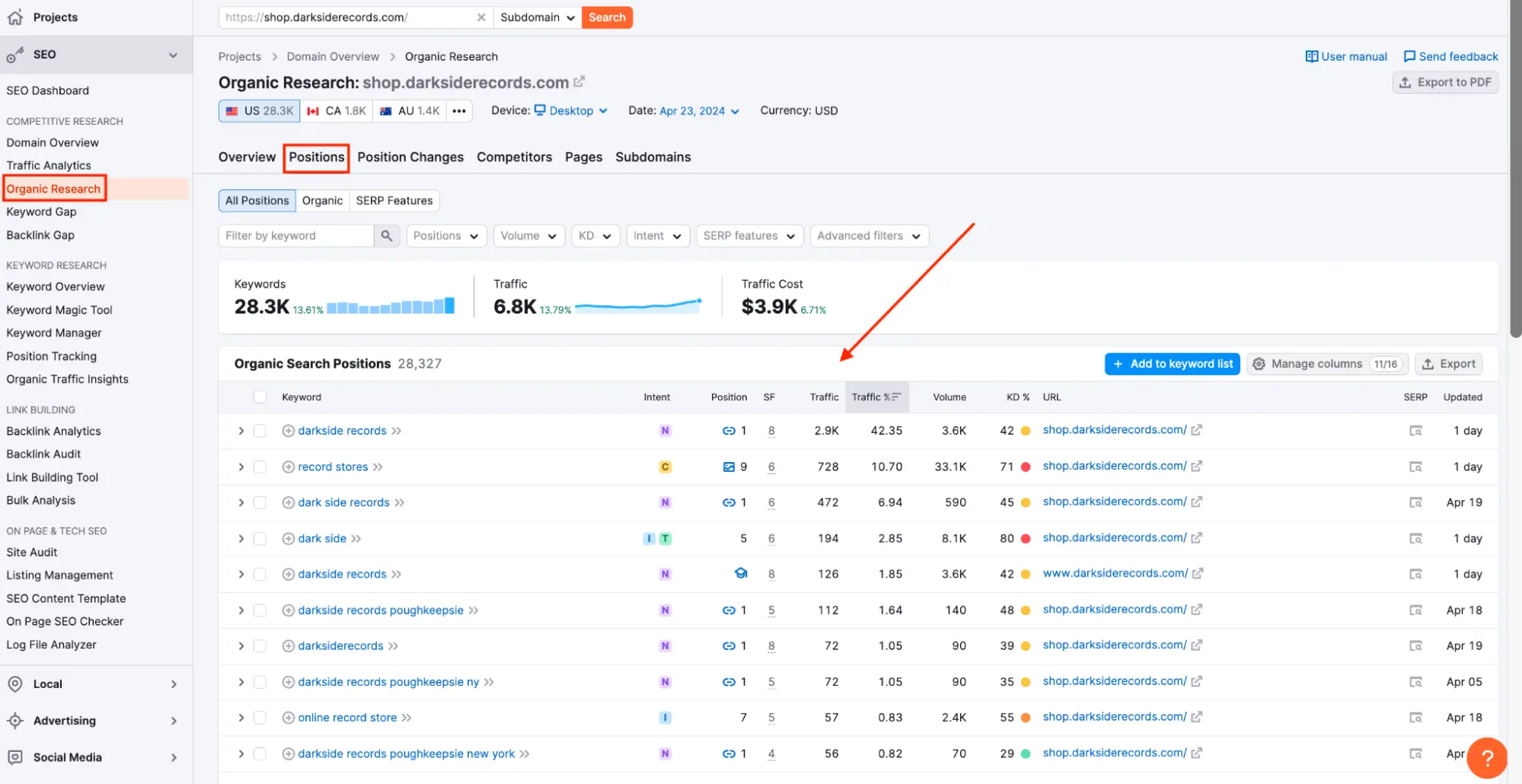Click the keyword filter magnifier button
1522x784 pixels.
tap(387, 236)
